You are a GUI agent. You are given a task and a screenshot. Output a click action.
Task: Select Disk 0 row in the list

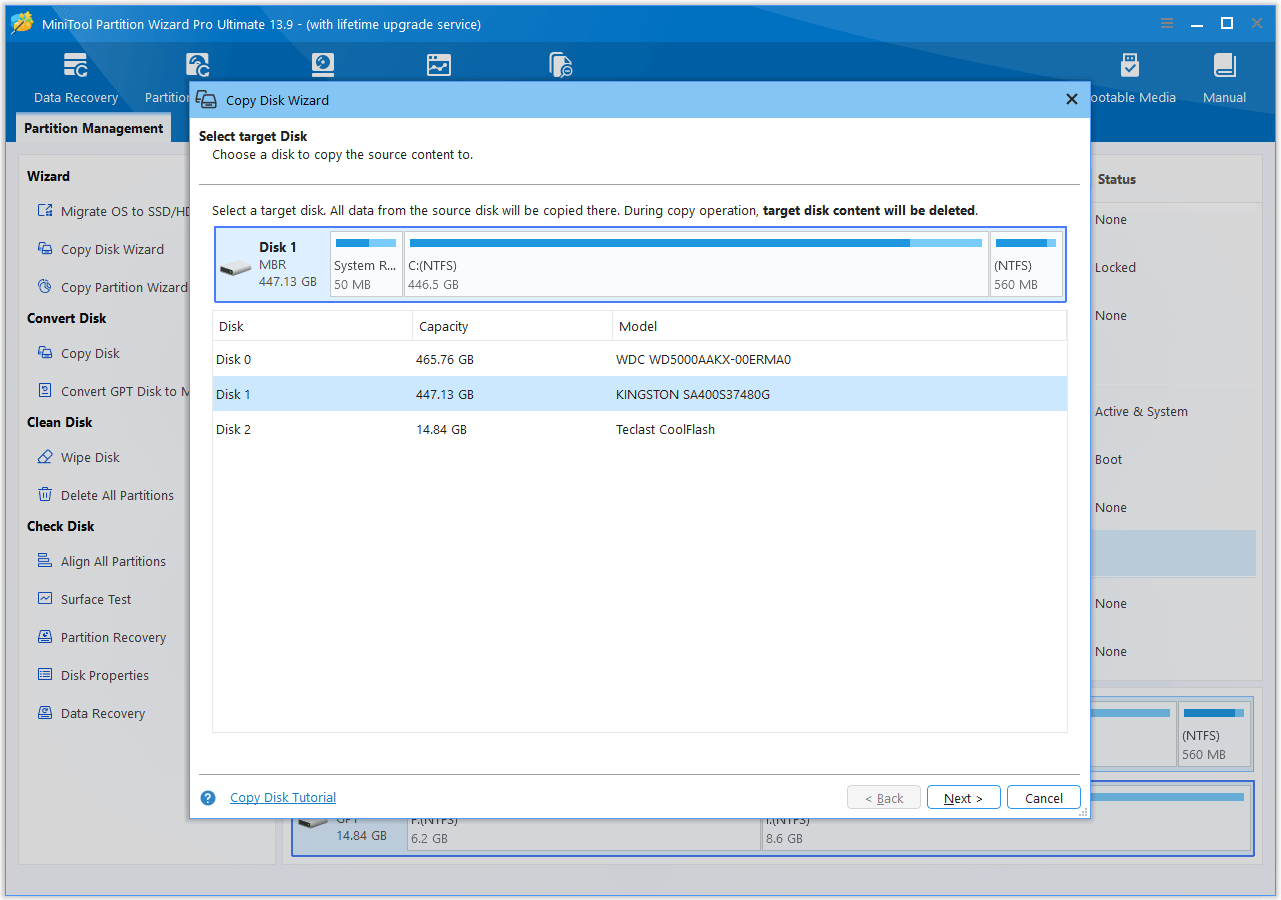[640, 359]
